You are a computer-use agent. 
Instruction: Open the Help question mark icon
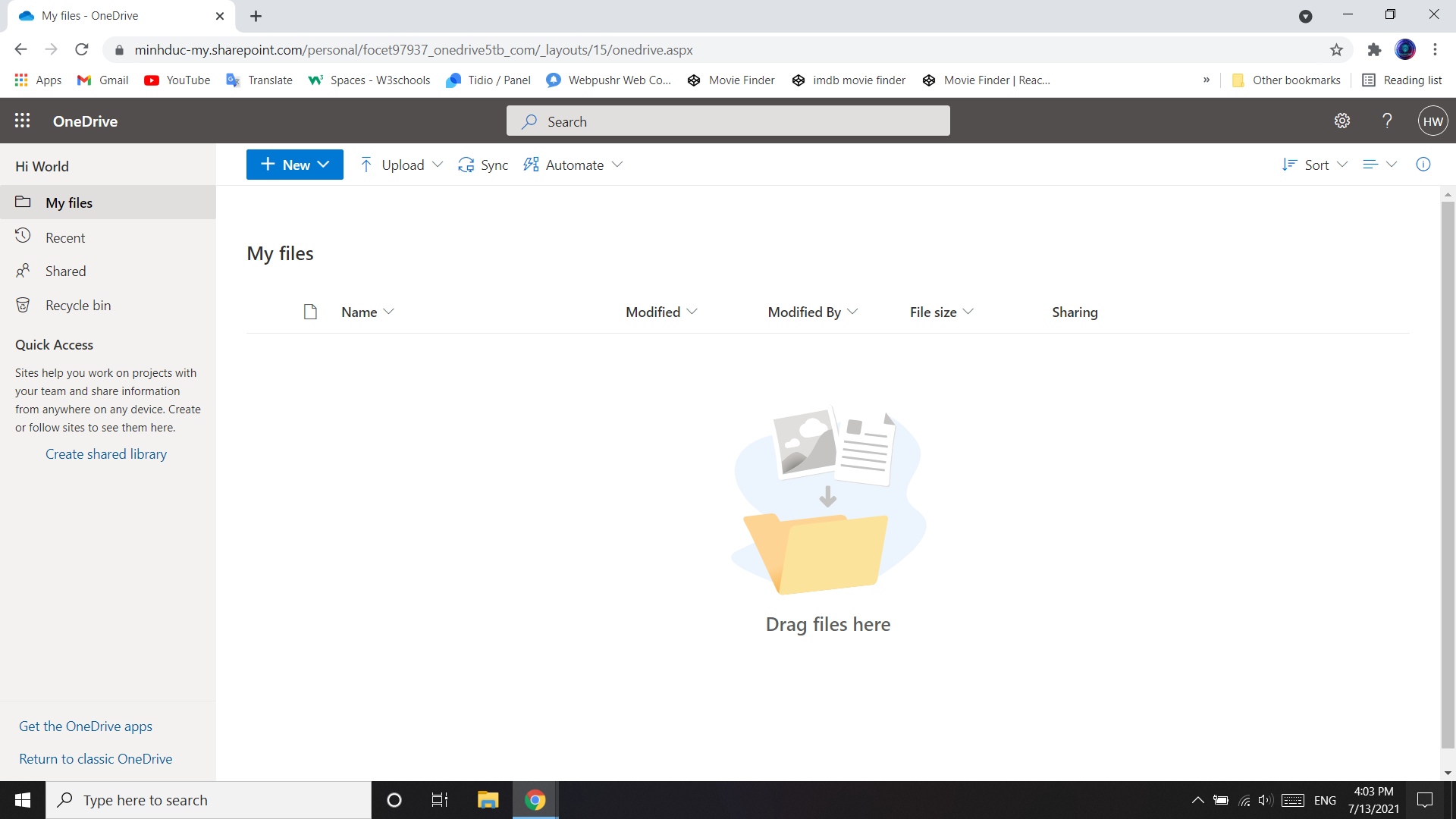[x=1387, y=121]
